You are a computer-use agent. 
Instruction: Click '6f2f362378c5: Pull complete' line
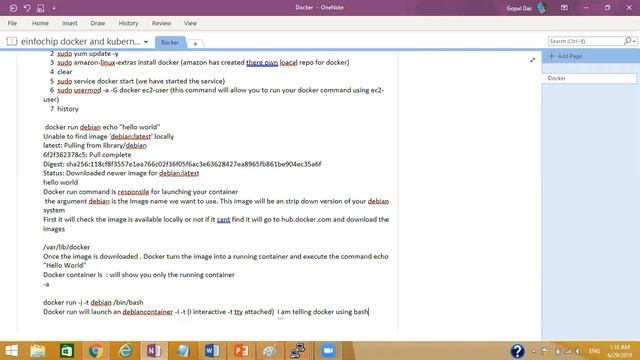pos(87,155)
